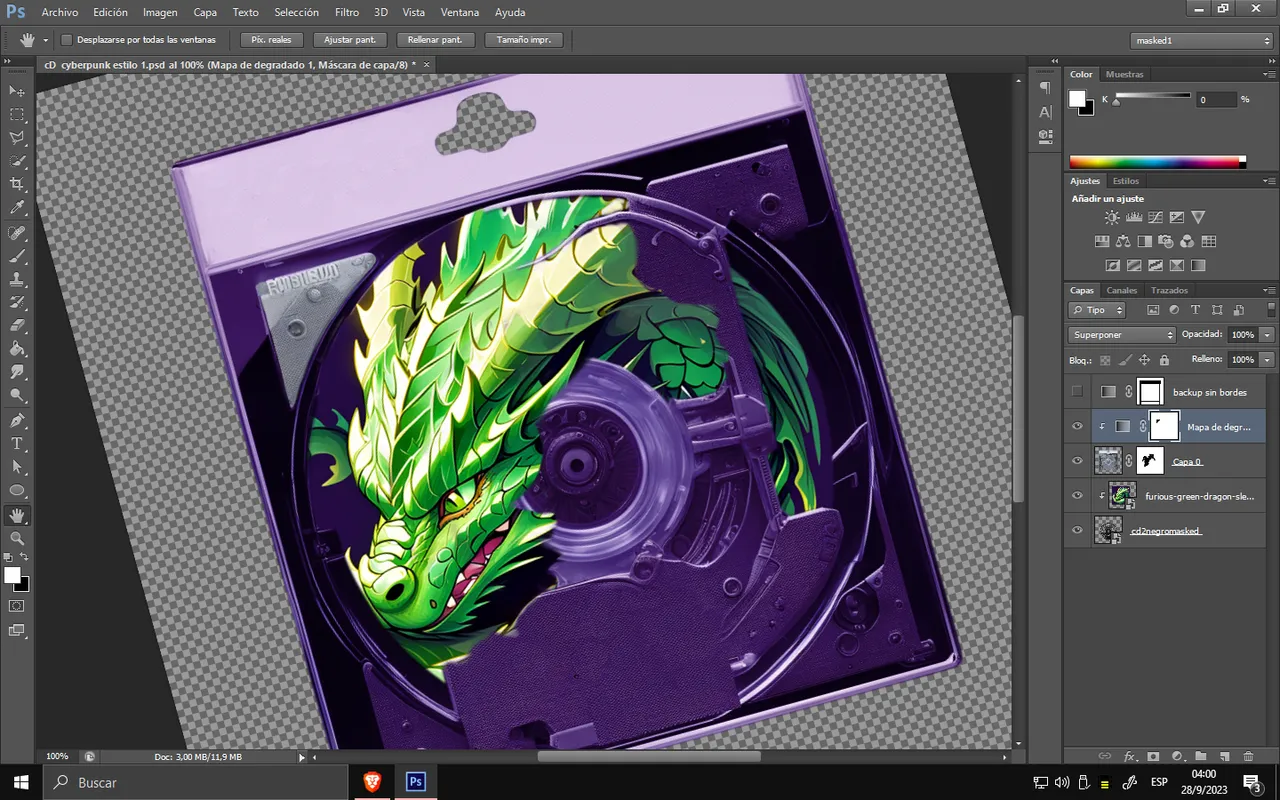Open the Capas panel options menu

[1269, 290]
